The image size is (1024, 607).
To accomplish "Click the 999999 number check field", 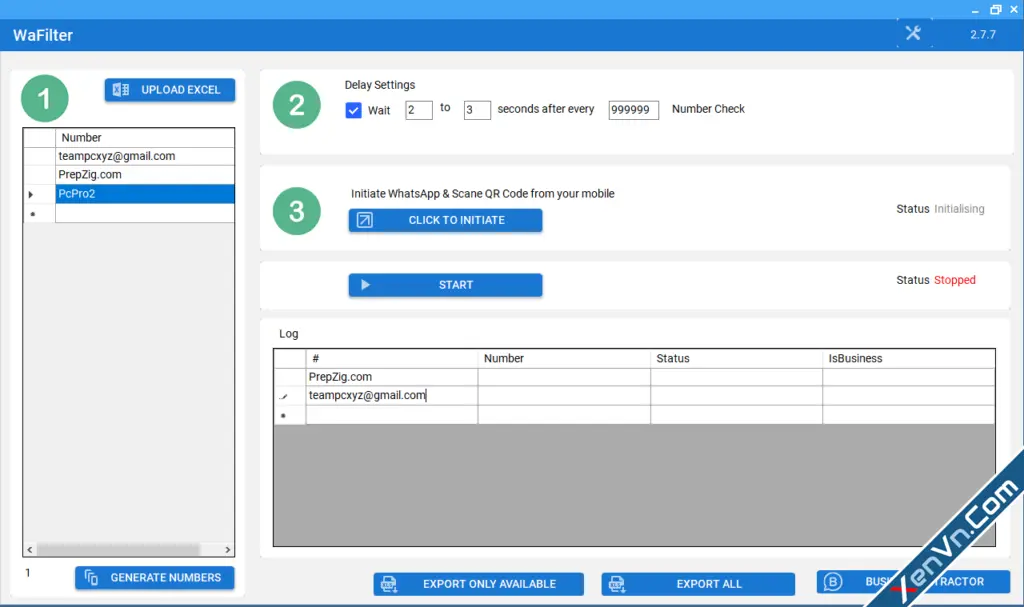I will pyautogui.click(x=633, y=110).
